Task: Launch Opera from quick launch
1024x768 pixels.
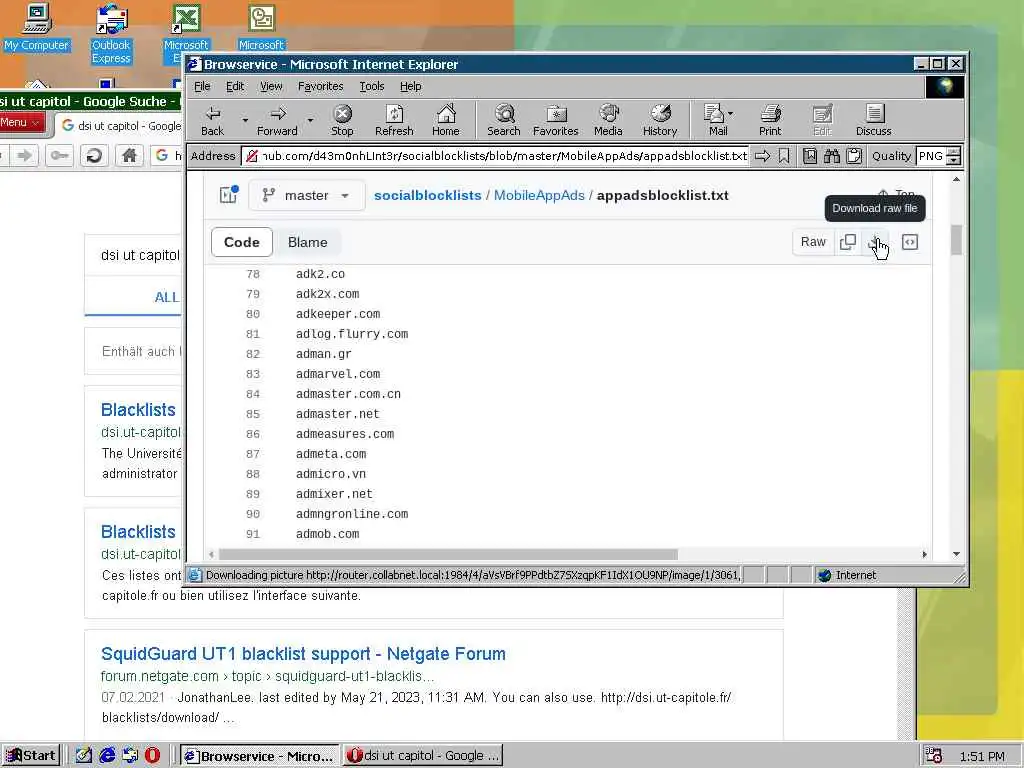Action: pos(152,756)
